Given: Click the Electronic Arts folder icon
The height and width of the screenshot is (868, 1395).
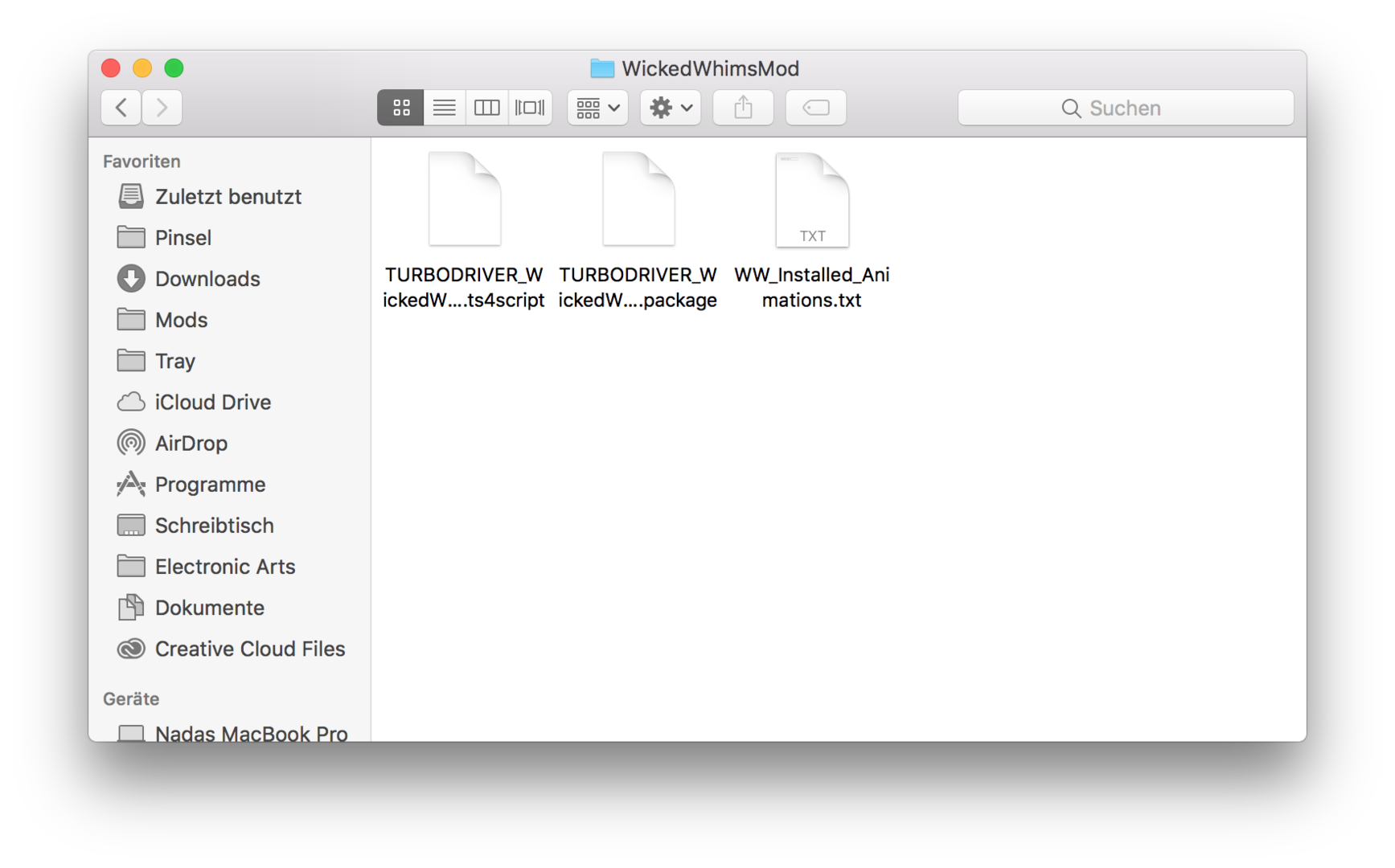Looking at the screenshot, I should pyautogui.click(x=131, y=566).
